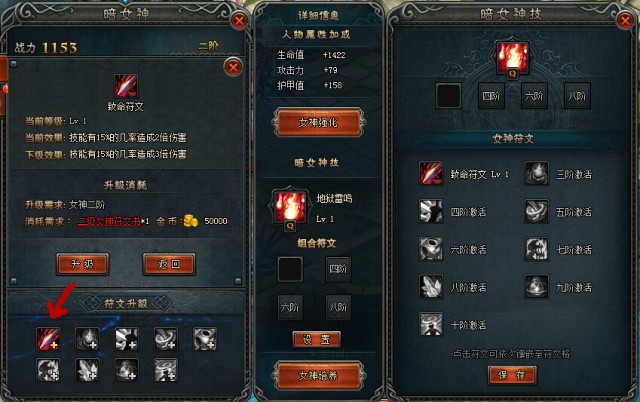
Task: Click the 设置 button under 组合符文
Action: pyautogui.click(x=316, y=340)
